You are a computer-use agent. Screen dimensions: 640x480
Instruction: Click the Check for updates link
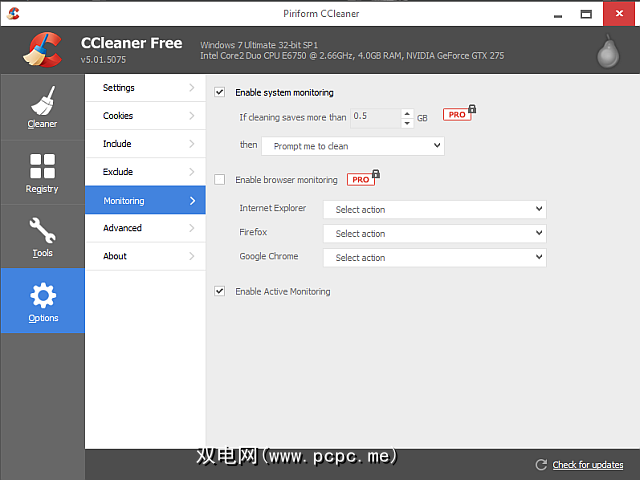[588, 464]
